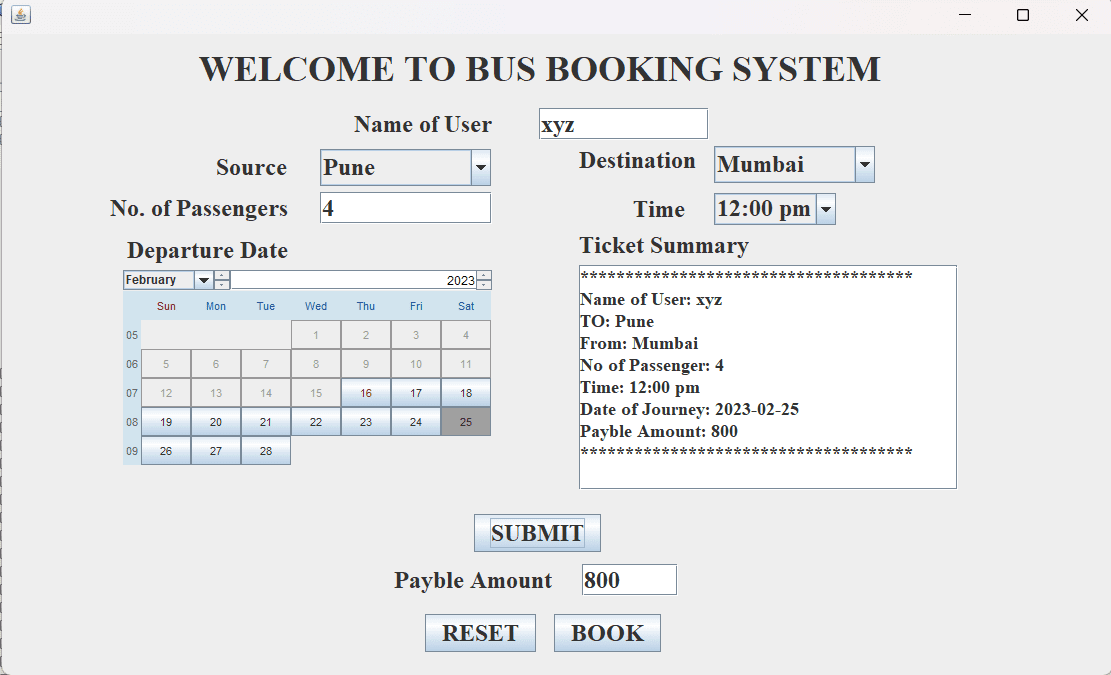Click the Java coffee cup icon in the title bar
Viewport: 1111px width, 675px height.
click(20, 15)
